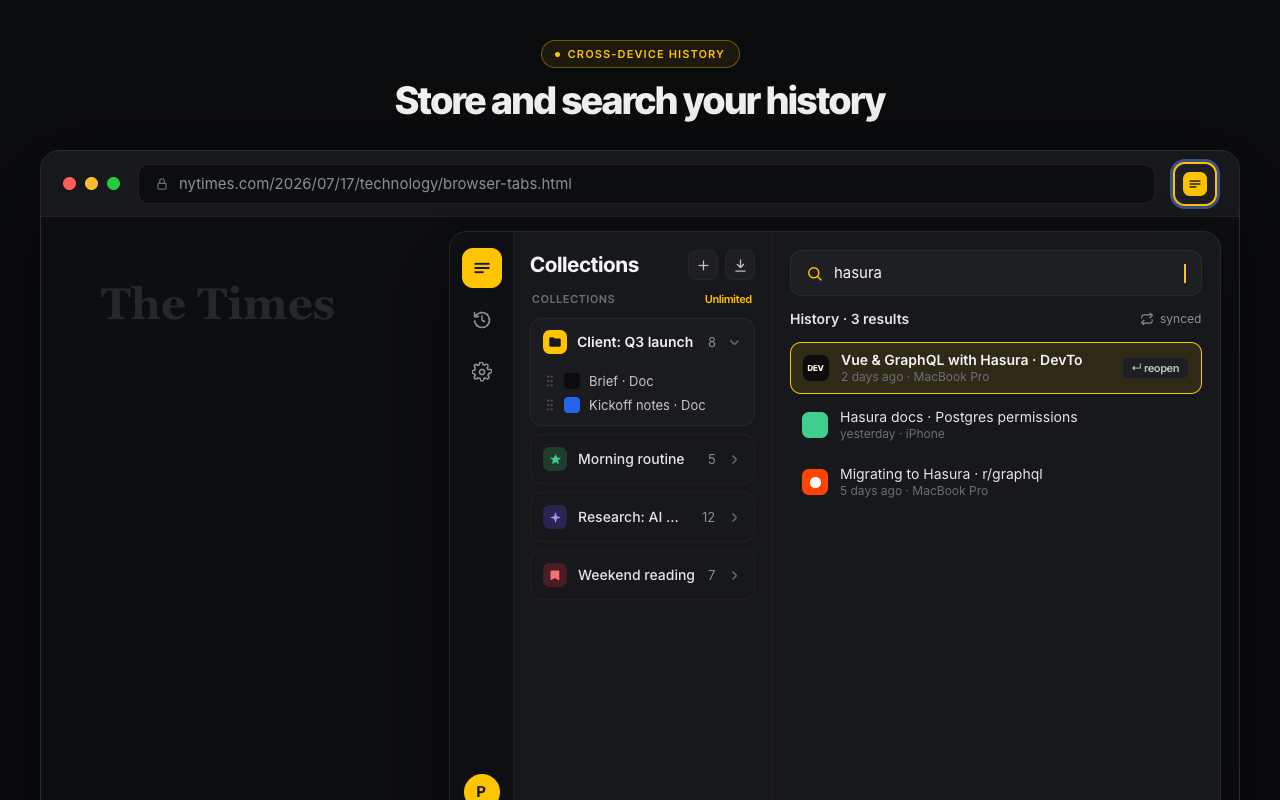The width and height of the screenshot is (1280, 800).
Task: Click 'yesterday · iPhone' text
Action: [892, 434]
